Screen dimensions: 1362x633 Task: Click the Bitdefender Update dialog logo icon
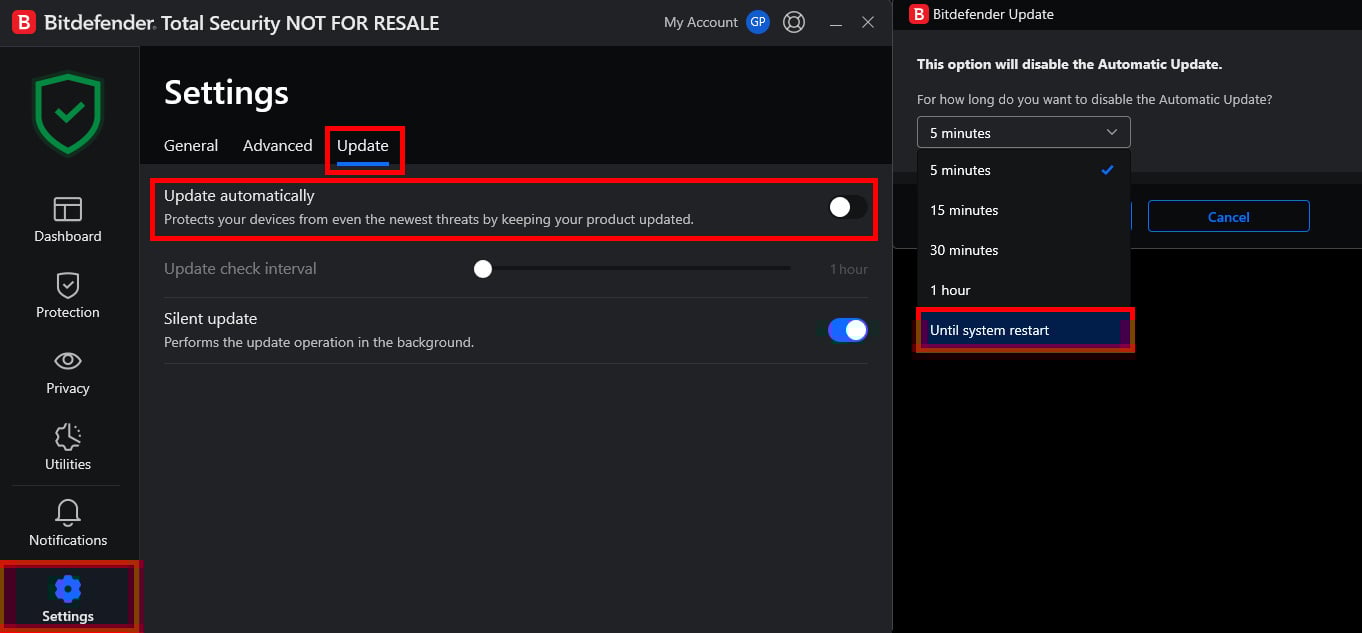tap(918, 14)
